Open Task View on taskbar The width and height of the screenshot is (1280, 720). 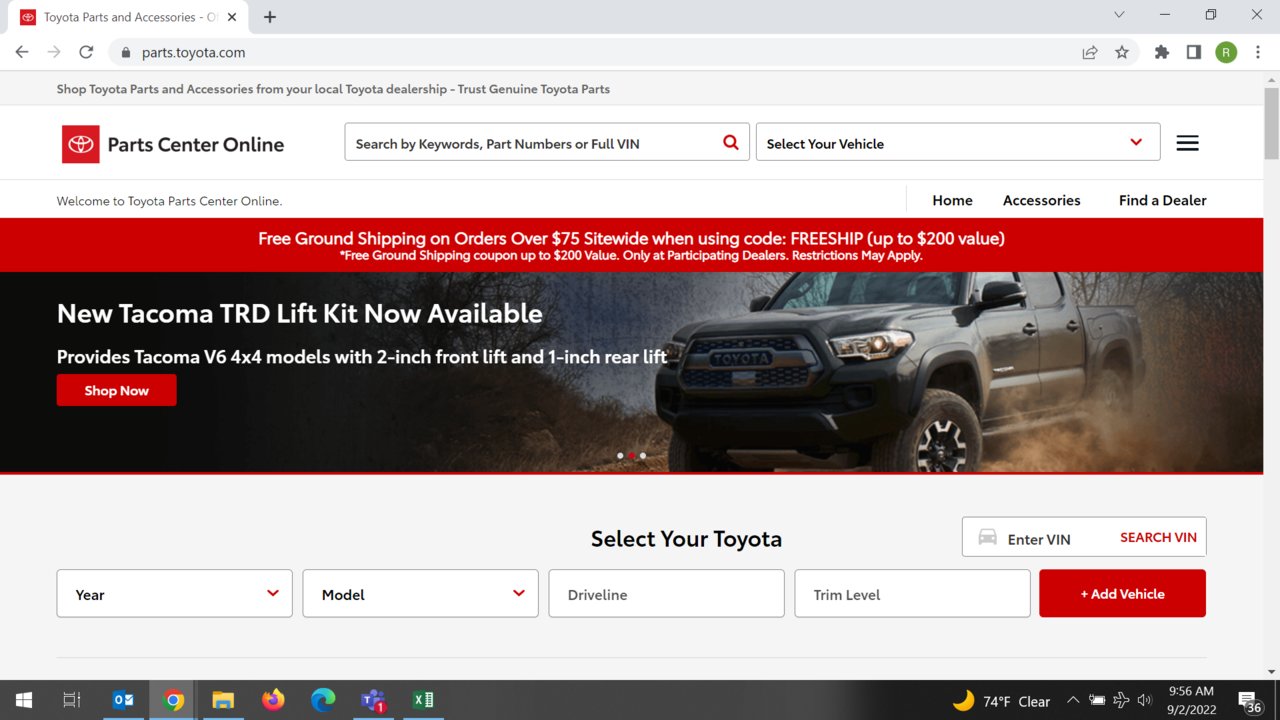[72, 700]
